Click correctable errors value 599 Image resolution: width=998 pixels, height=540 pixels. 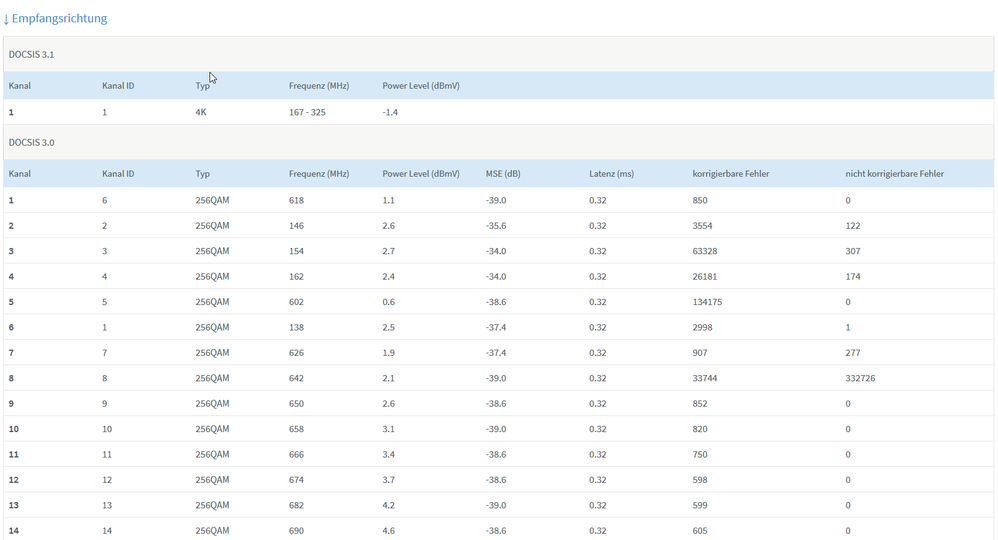700,506
